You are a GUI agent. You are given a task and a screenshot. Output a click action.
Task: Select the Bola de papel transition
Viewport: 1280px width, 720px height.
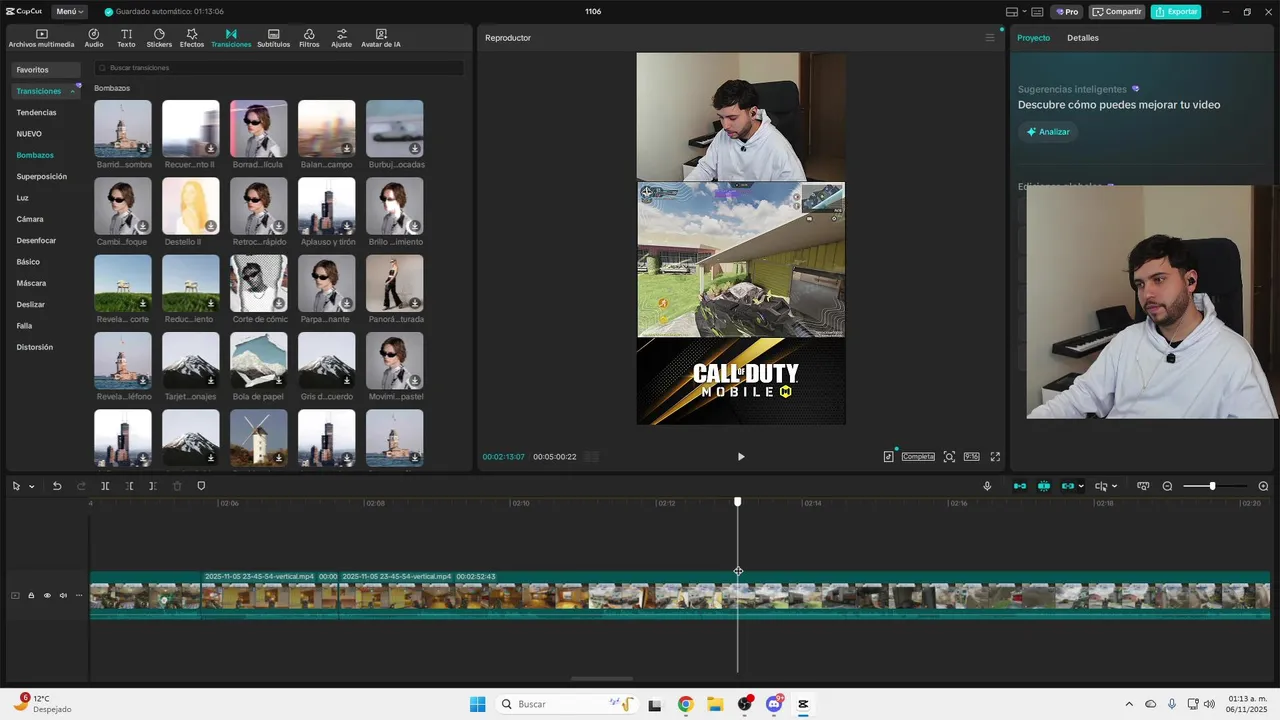pos(259,360)
